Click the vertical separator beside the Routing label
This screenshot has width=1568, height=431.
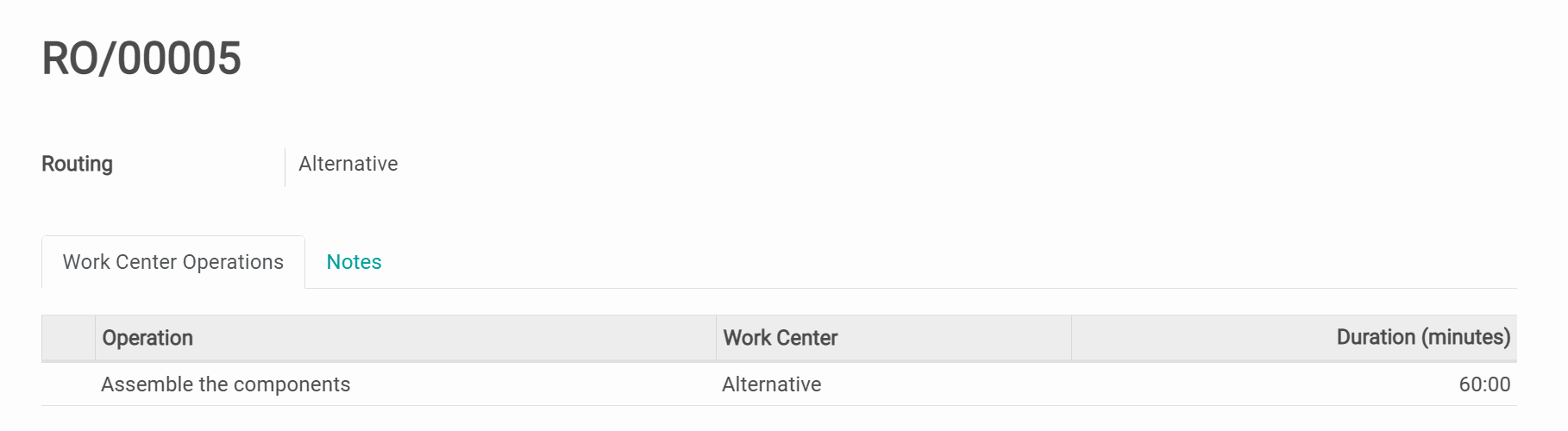285,167
